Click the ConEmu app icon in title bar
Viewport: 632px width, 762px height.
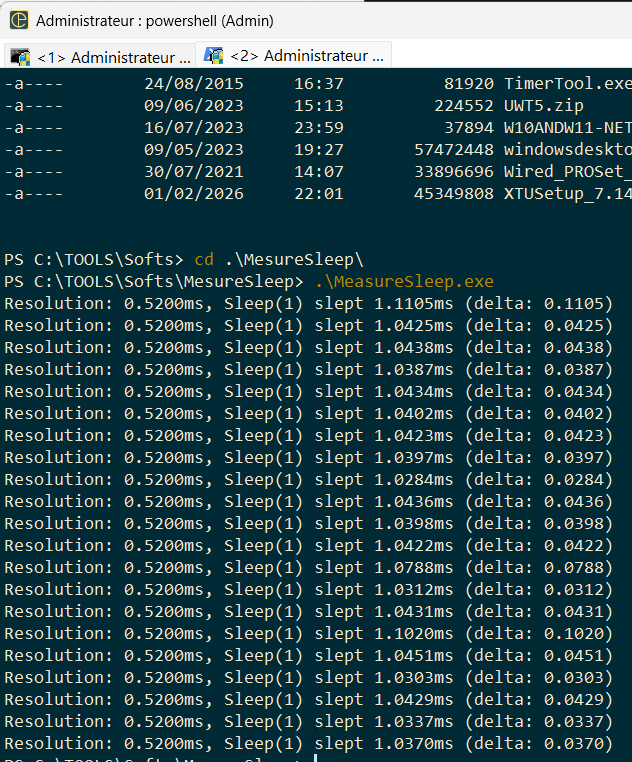click(18, 20)
